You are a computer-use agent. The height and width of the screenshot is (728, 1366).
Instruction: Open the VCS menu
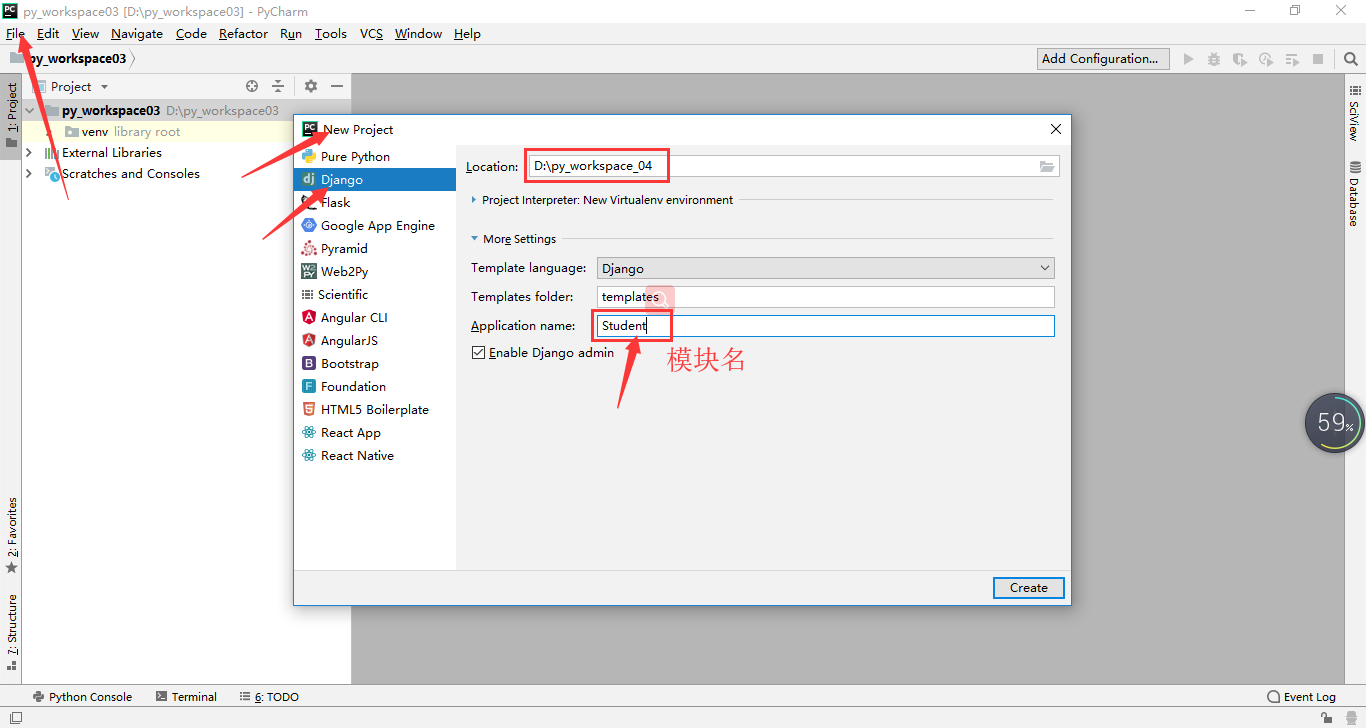[371, 34]
